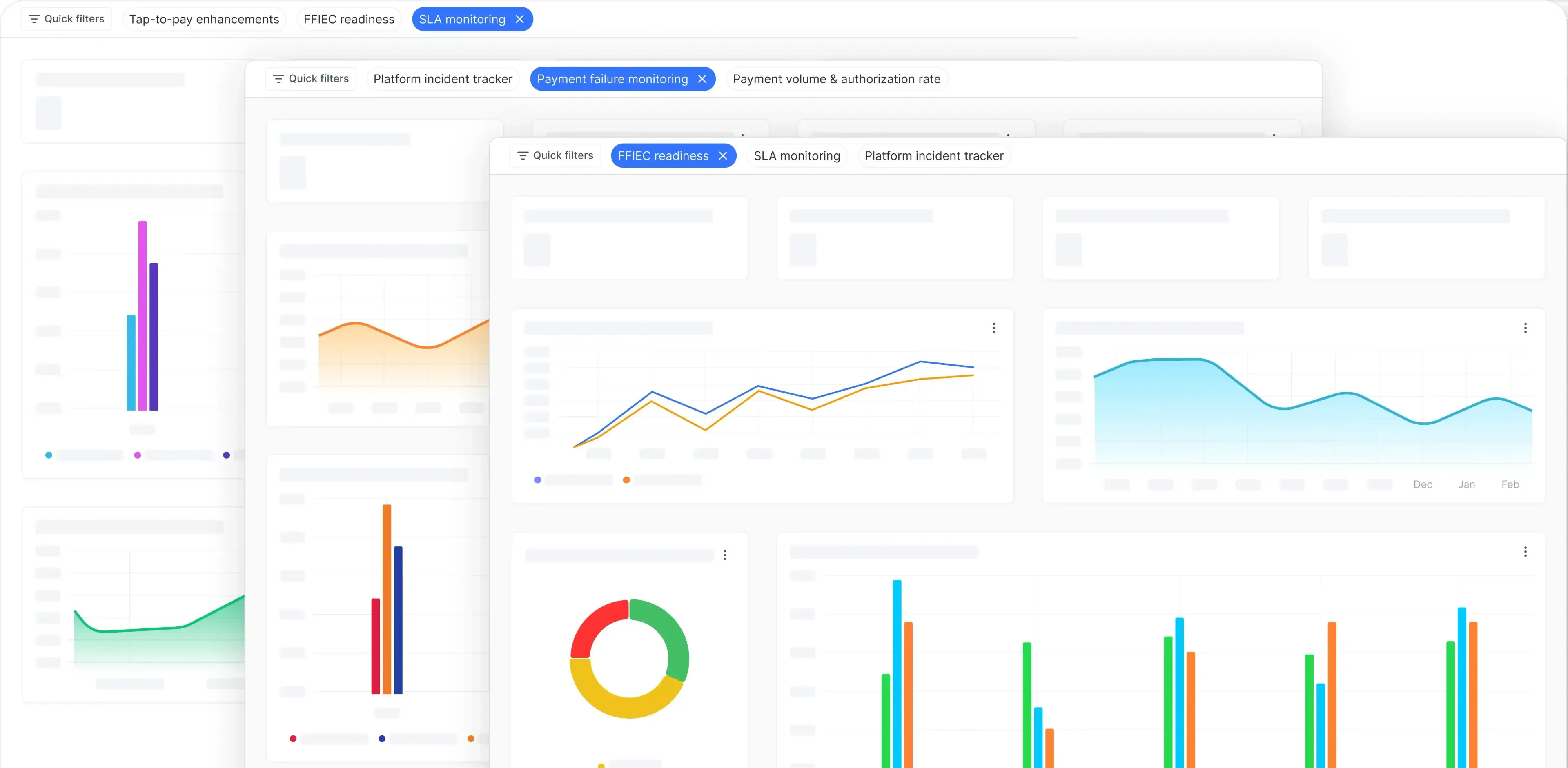Dismiss the Payment failure monitoring filter chip
Image resolution: width=1568 pixels, height=768 pixels.
[x=702, y=78]
